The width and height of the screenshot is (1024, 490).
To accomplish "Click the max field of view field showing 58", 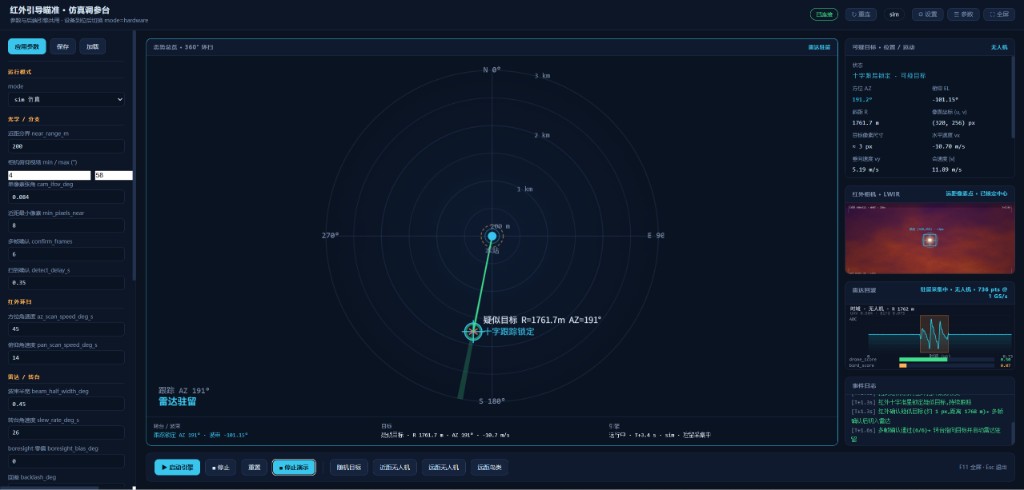I will 114,175.
